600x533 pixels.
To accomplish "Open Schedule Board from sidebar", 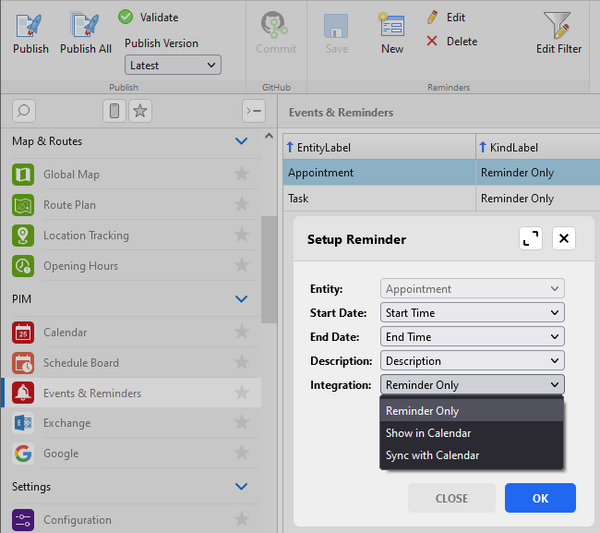I will [80, 363].
